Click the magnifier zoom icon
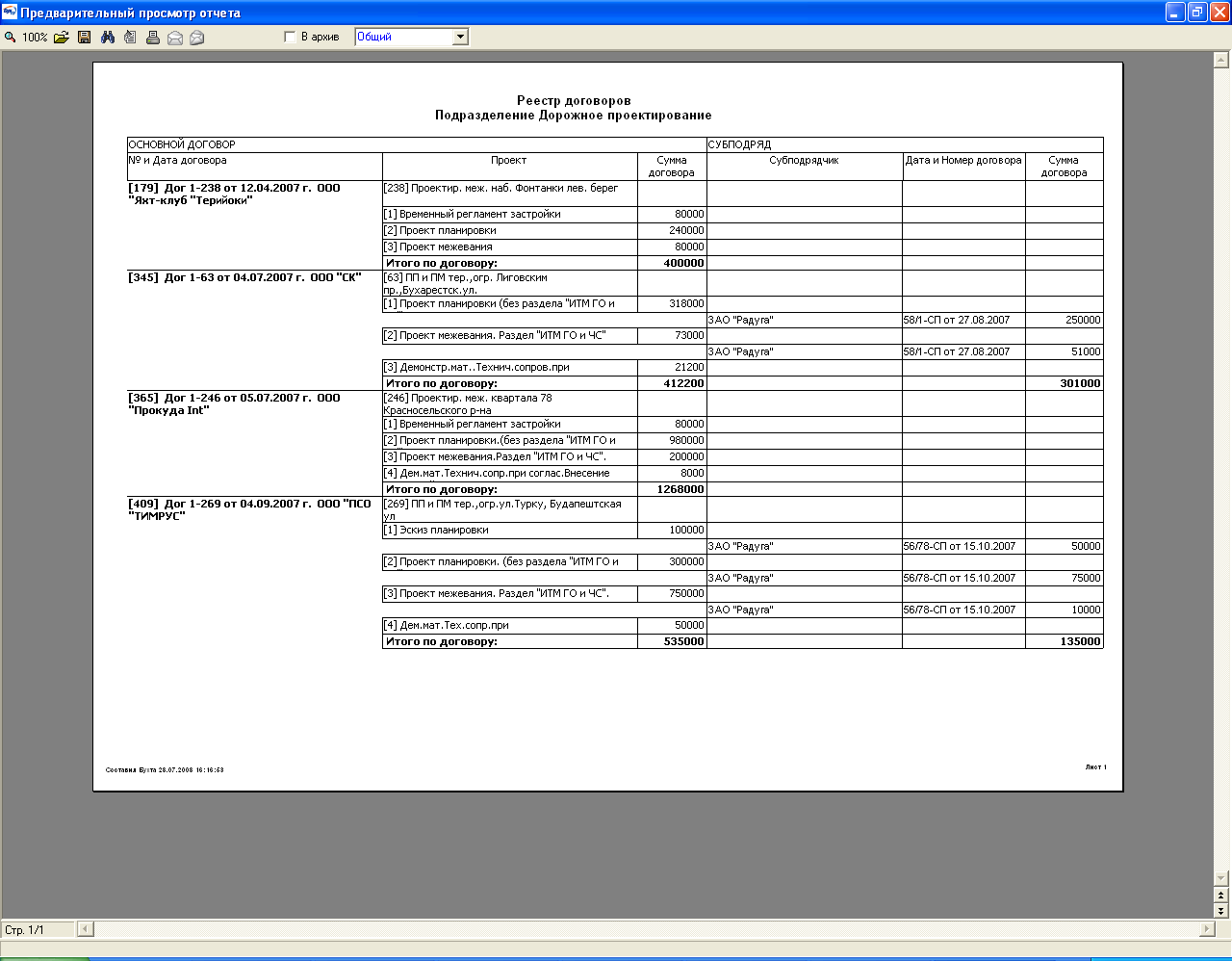Screen dimensions: 1232x961 coord(11,38)
